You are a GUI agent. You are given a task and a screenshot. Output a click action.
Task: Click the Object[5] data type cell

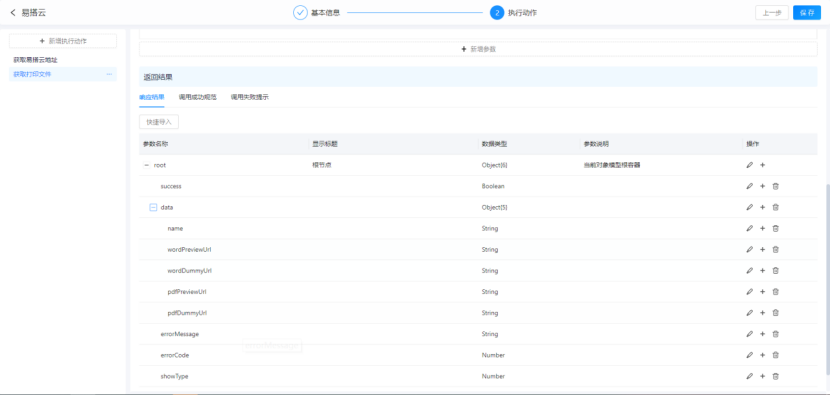(x=494, y=208)
